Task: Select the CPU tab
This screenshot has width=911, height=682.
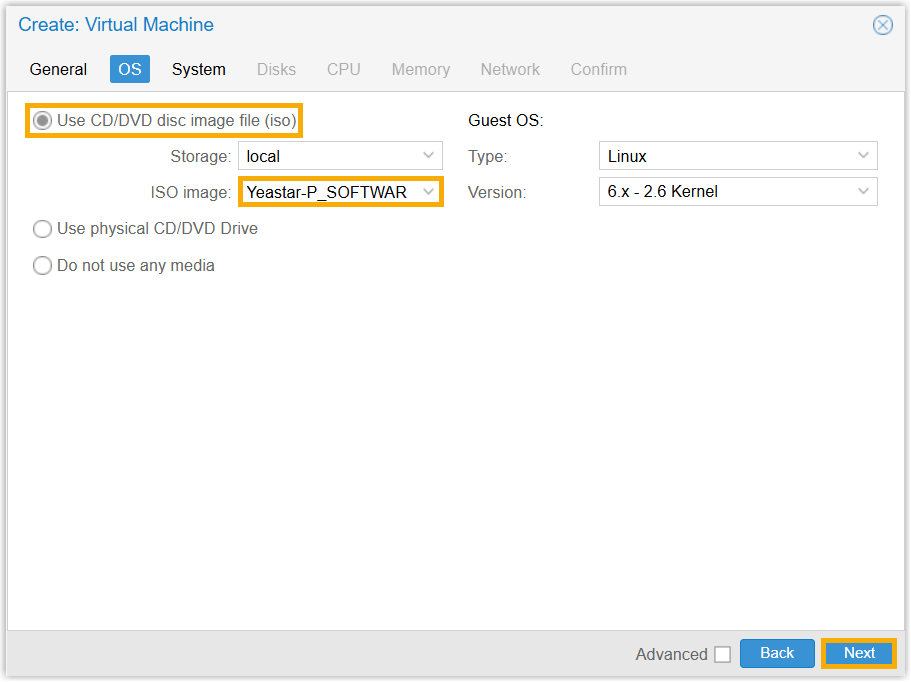Action: pyautogui.click(x=343, y=69)
